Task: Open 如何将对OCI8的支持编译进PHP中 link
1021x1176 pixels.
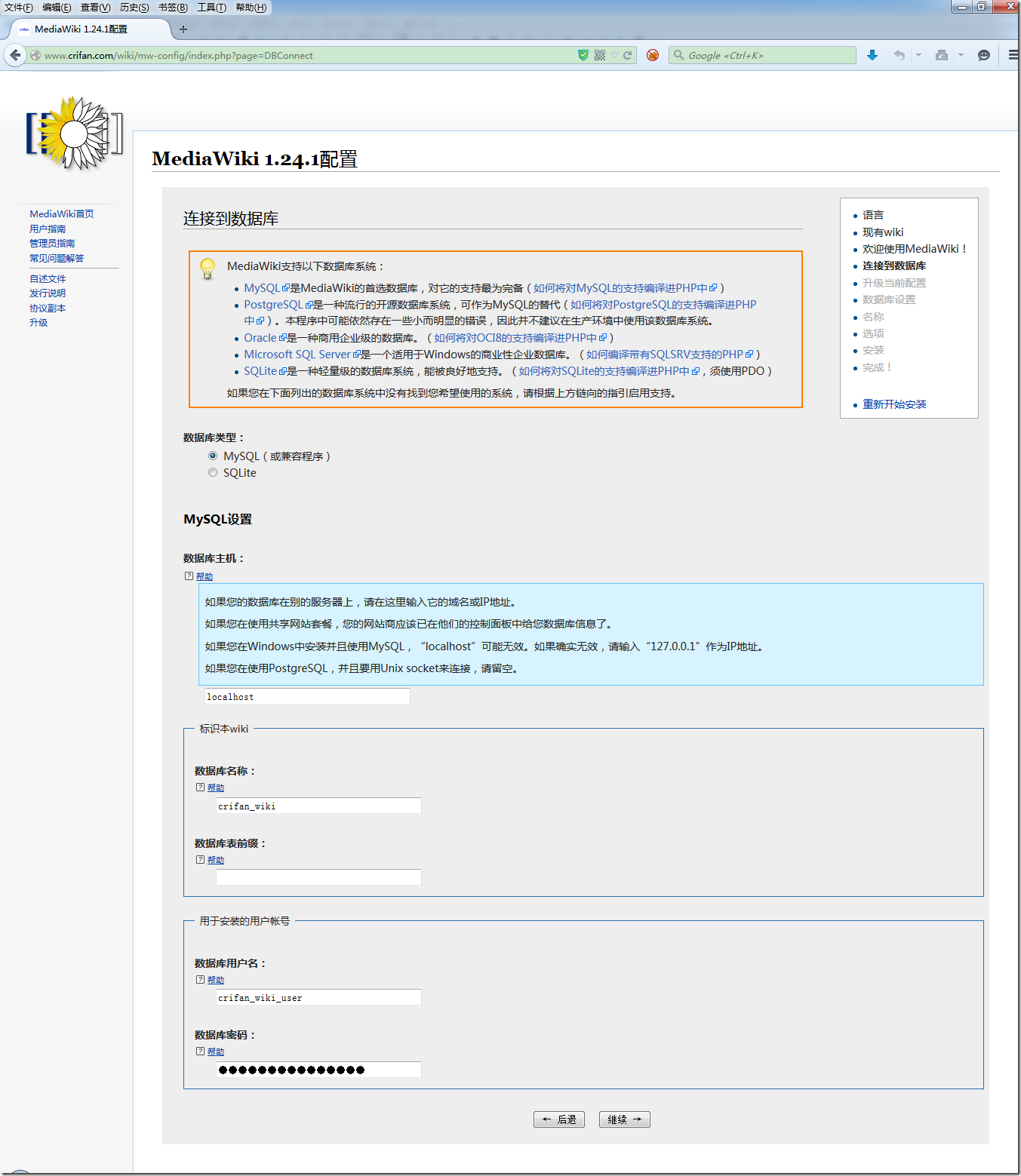Action: point(520,338)
